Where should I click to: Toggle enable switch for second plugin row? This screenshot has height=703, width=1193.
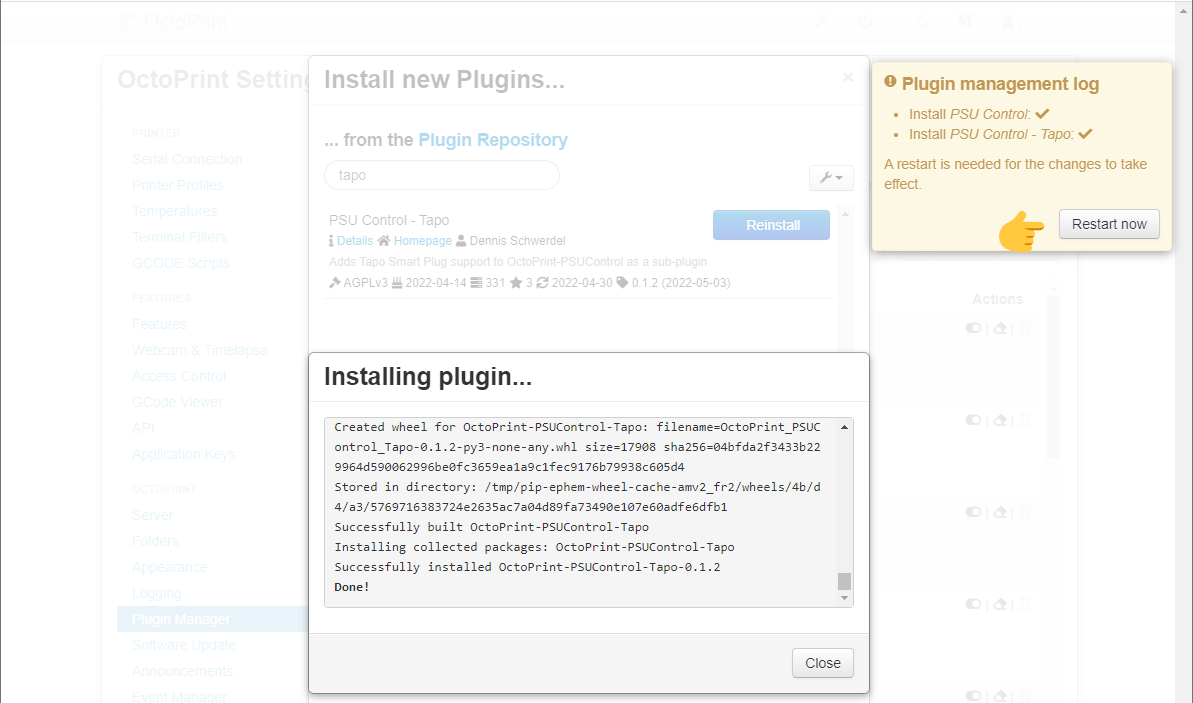click(x=974, y=421)
